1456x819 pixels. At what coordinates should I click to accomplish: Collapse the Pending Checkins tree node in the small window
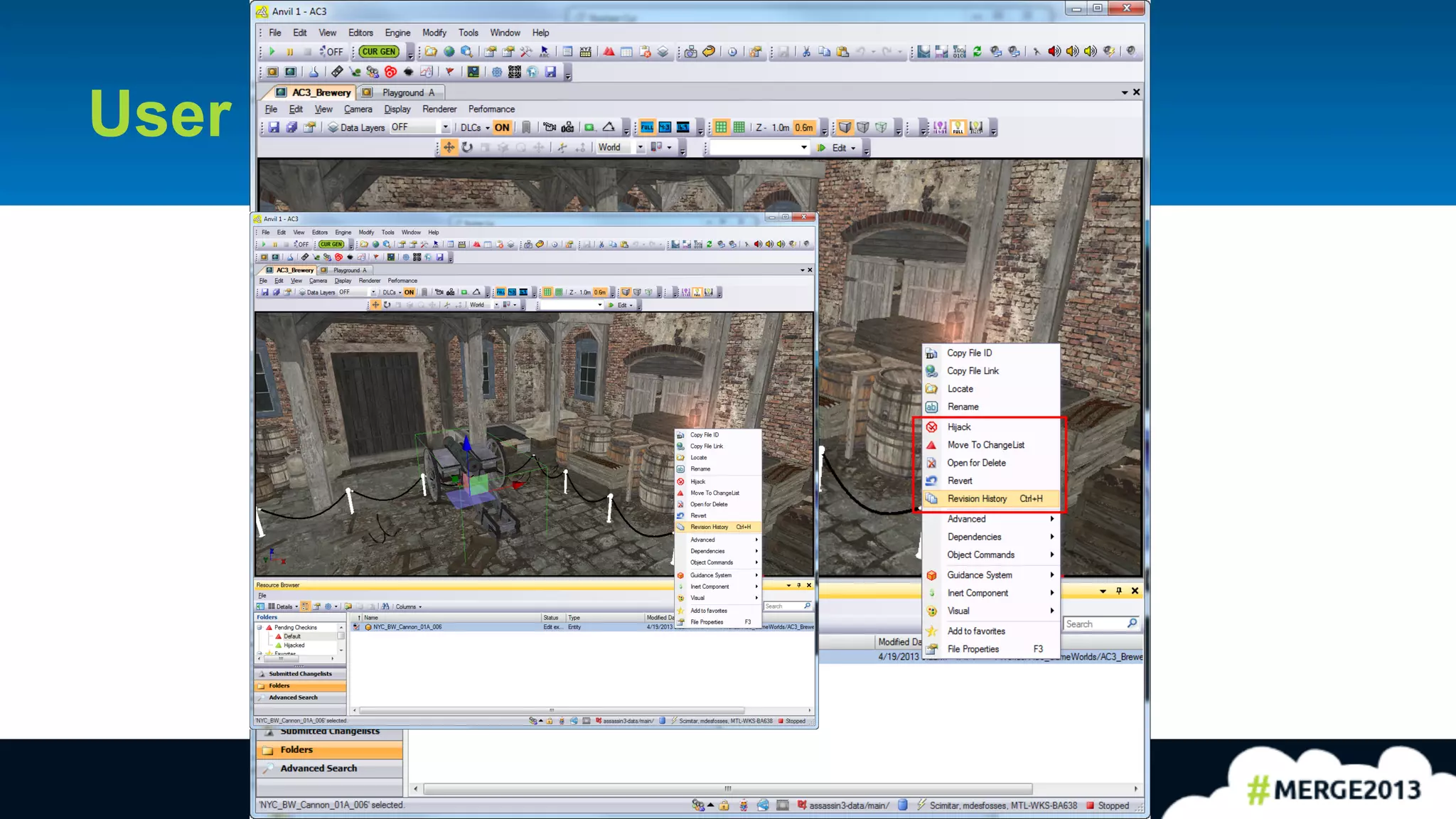tap(260, 627)
